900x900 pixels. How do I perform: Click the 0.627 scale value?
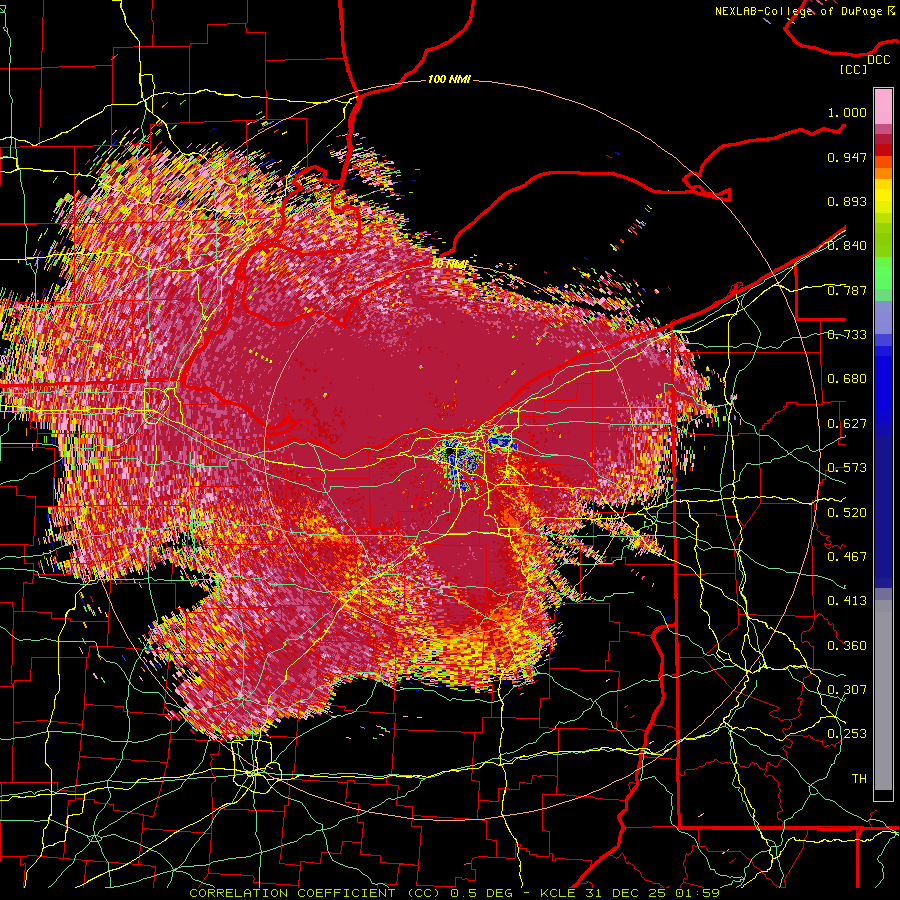point(847,424)
